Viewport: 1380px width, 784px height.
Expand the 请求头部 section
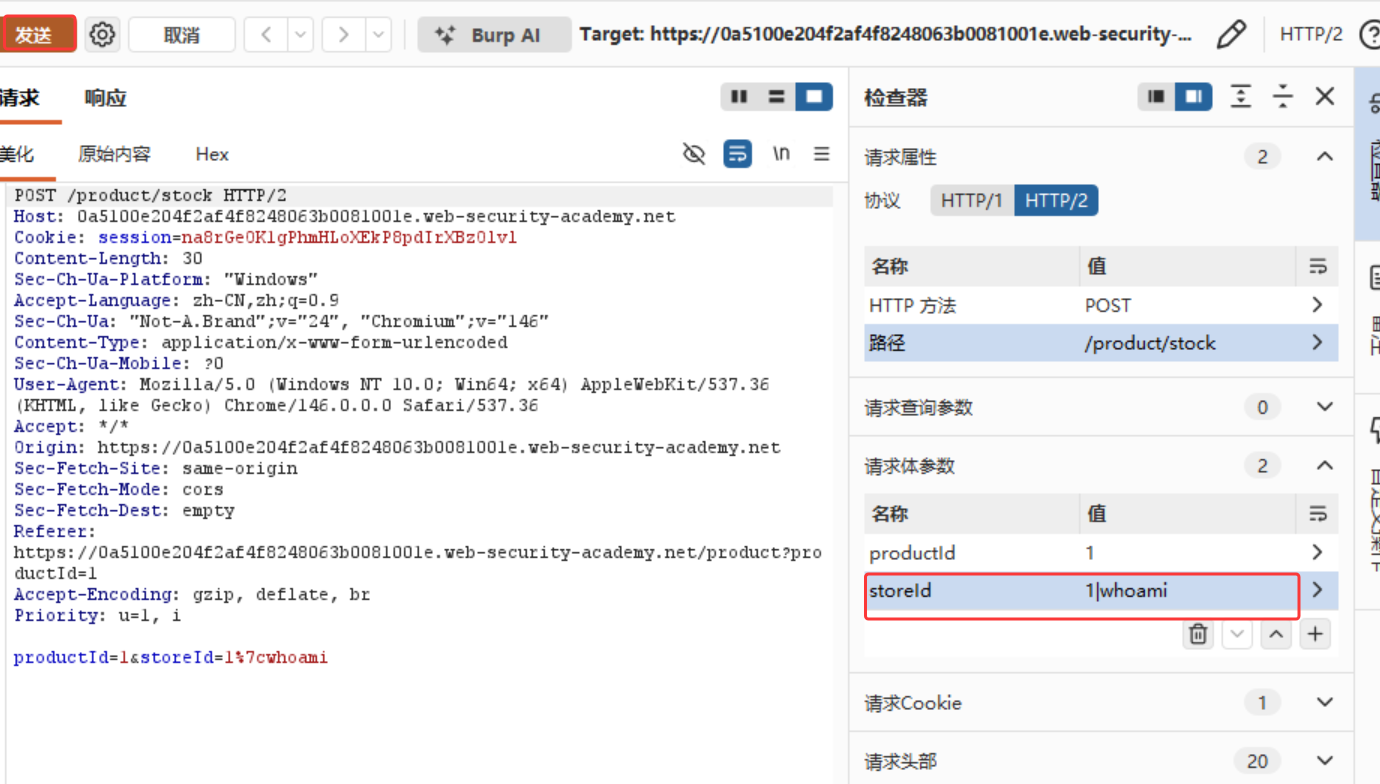(1325, 761)
